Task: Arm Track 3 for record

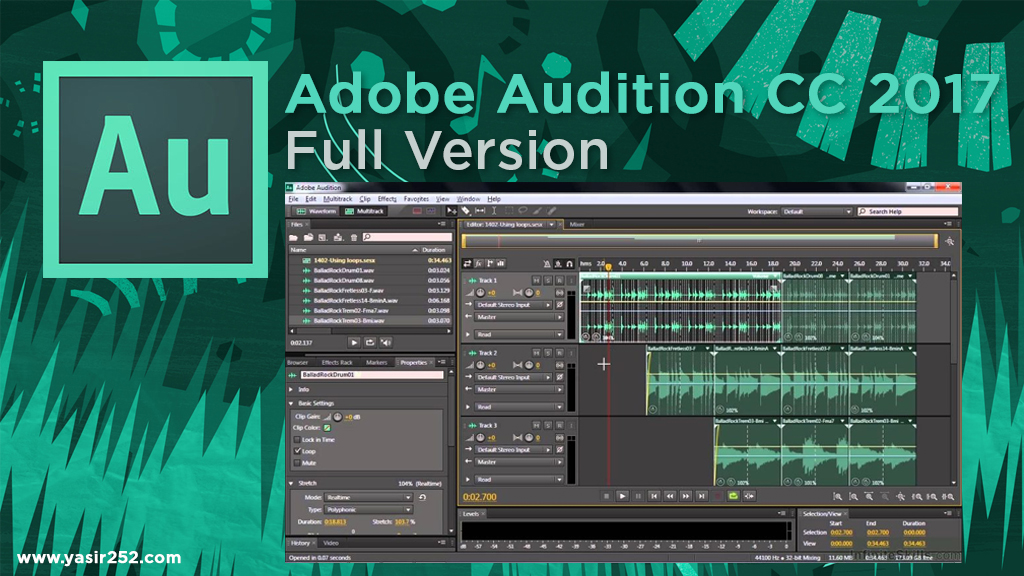Action: click(x=560, y=425)
